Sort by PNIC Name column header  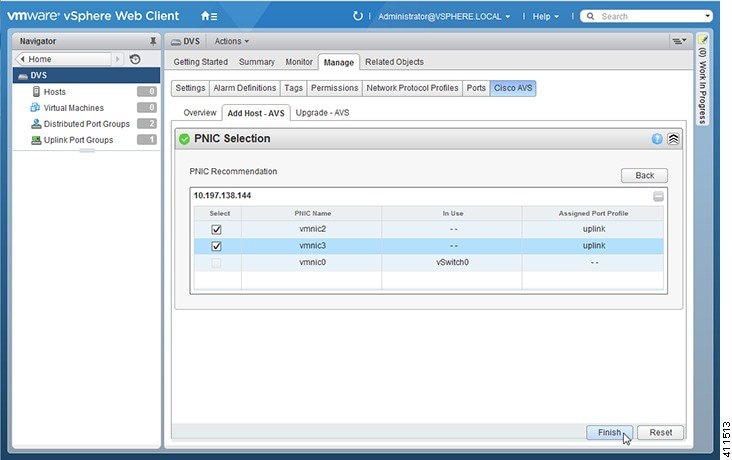tap(312, 213)
